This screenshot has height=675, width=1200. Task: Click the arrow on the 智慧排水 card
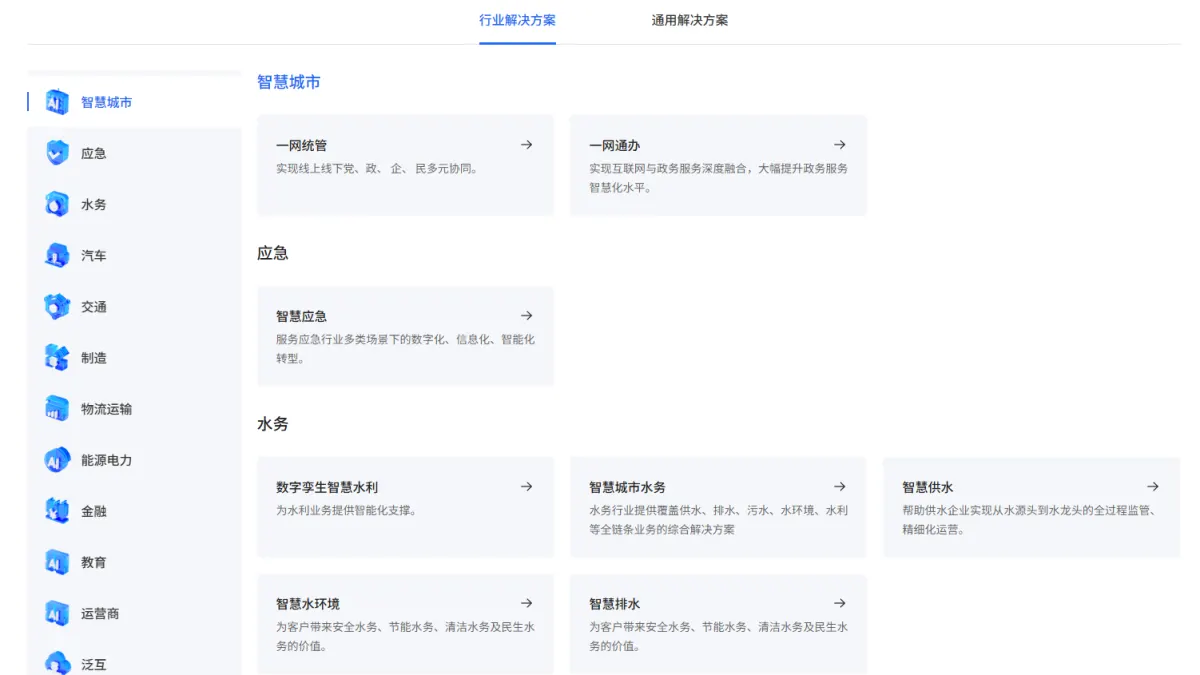pos(840,604)
